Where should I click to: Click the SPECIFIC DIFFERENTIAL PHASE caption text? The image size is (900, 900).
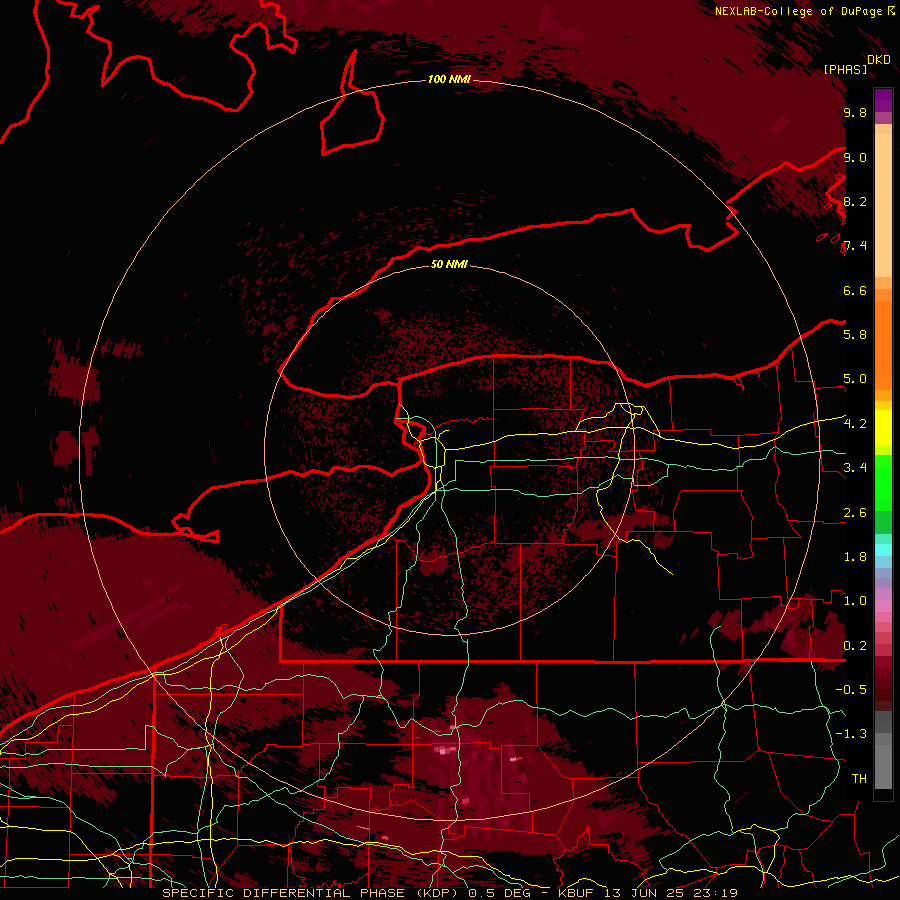284,893
